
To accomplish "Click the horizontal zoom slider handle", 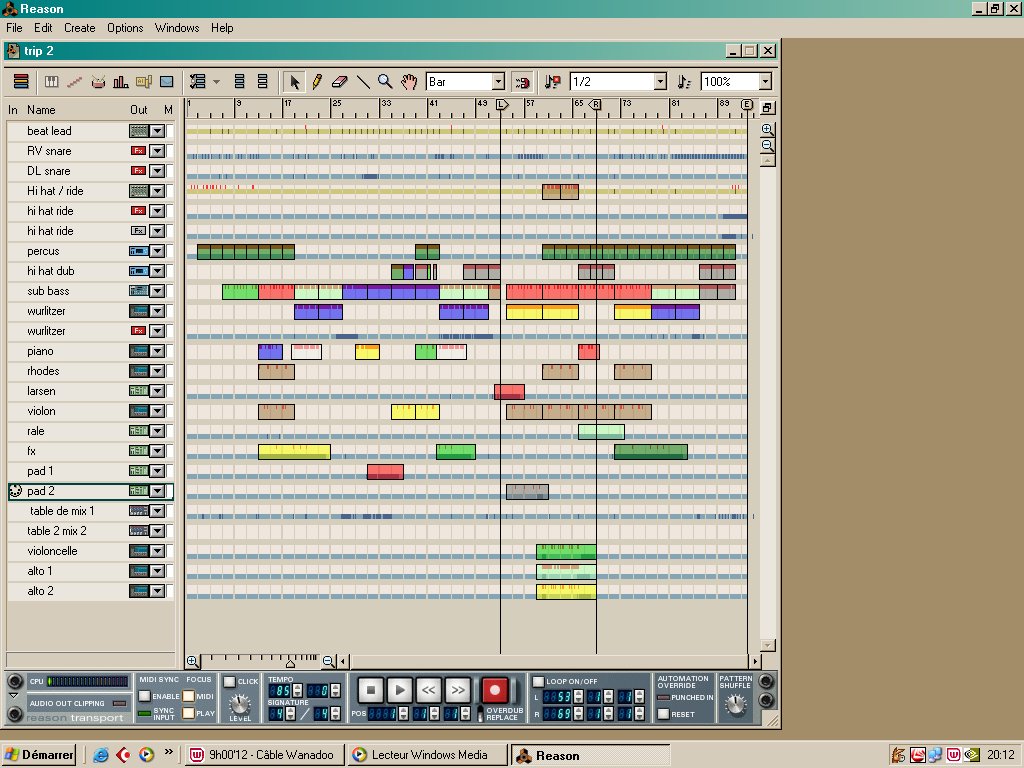I will tap(290, 663).
